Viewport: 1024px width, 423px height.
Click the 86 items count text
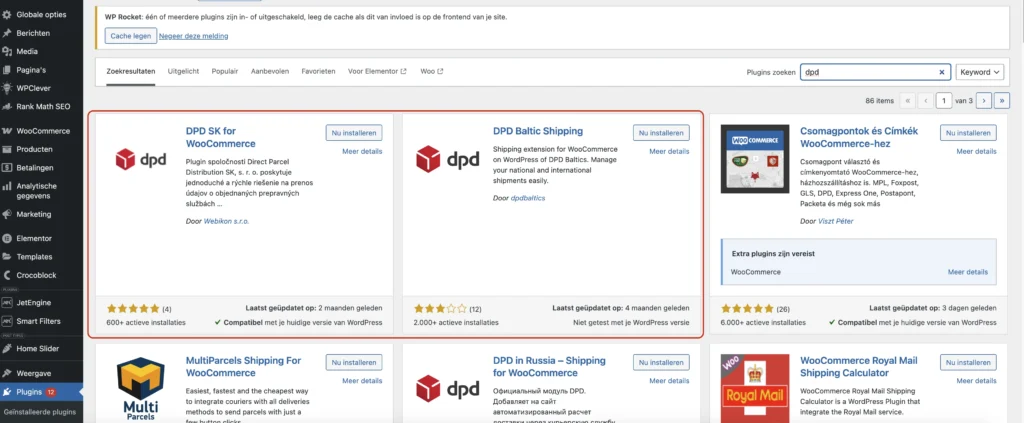click(879, 101)
